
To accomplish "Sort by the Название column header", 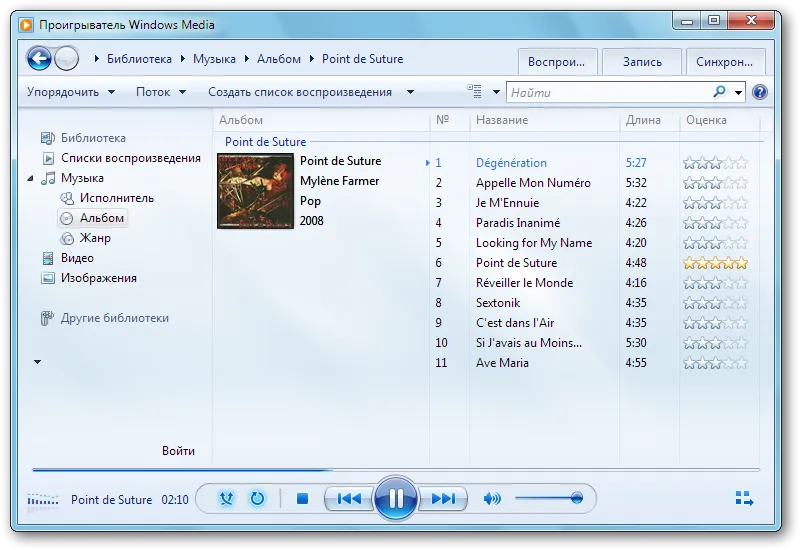I will (544, 120).
